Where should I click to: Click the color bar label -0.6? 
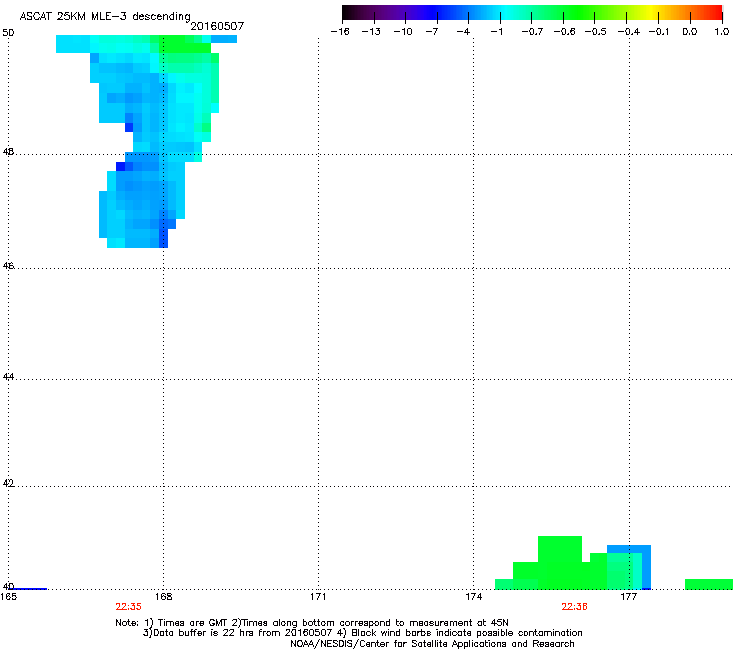click(x=564, y=32)
